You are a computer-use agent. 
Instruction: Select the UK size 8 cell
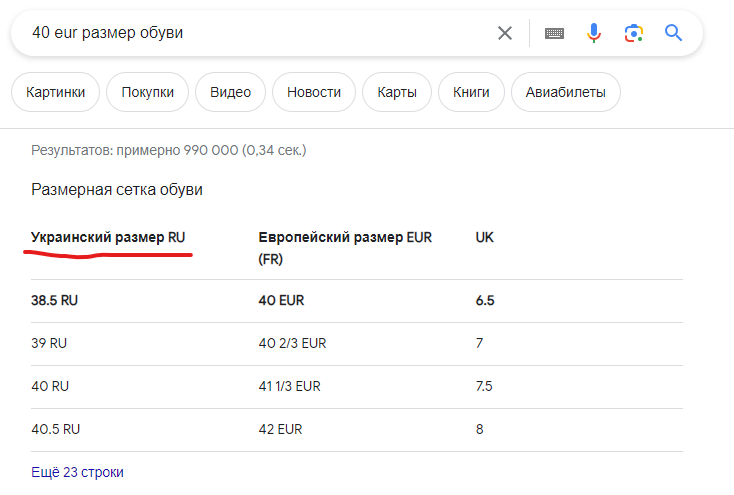[479, 429]
